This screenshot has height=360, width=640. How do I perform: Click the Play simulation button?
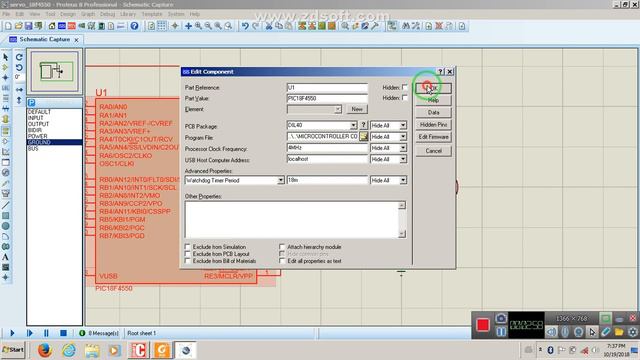(12, 333)
